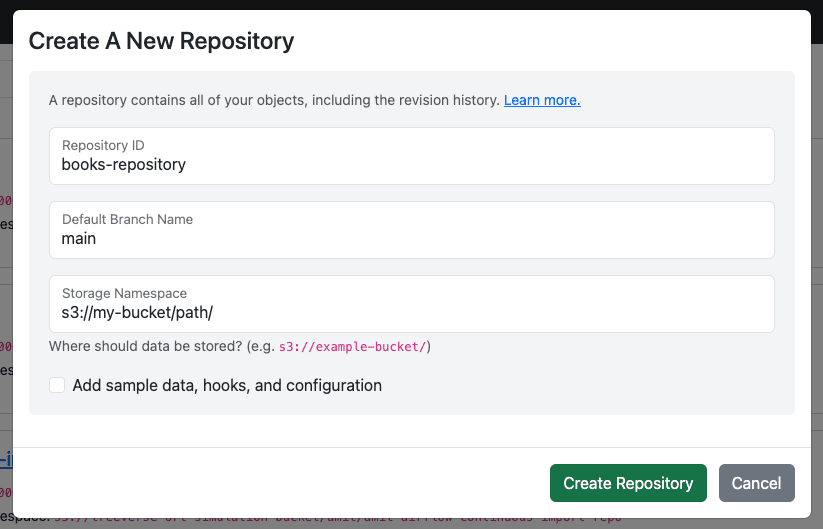The image size is (823, 529).
Task: Select the Storage Namespace input field
Action: coord(412,304)
